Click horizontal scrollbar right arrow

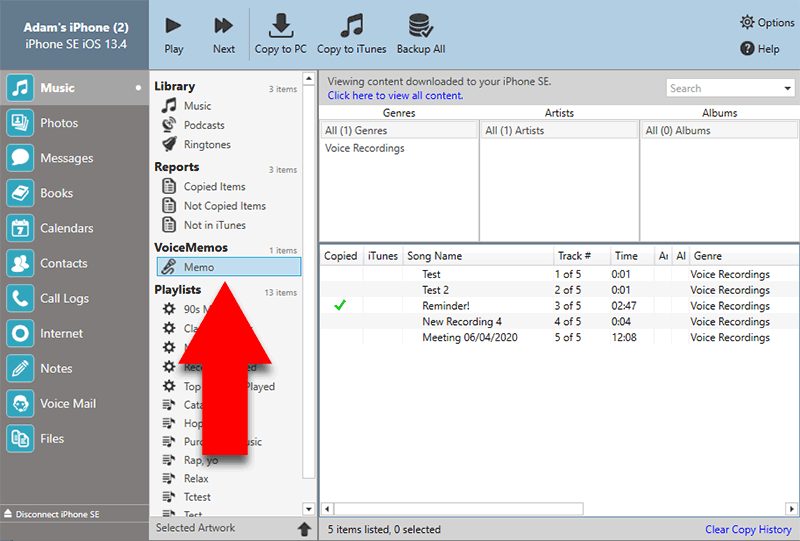[x=791, y=509]
